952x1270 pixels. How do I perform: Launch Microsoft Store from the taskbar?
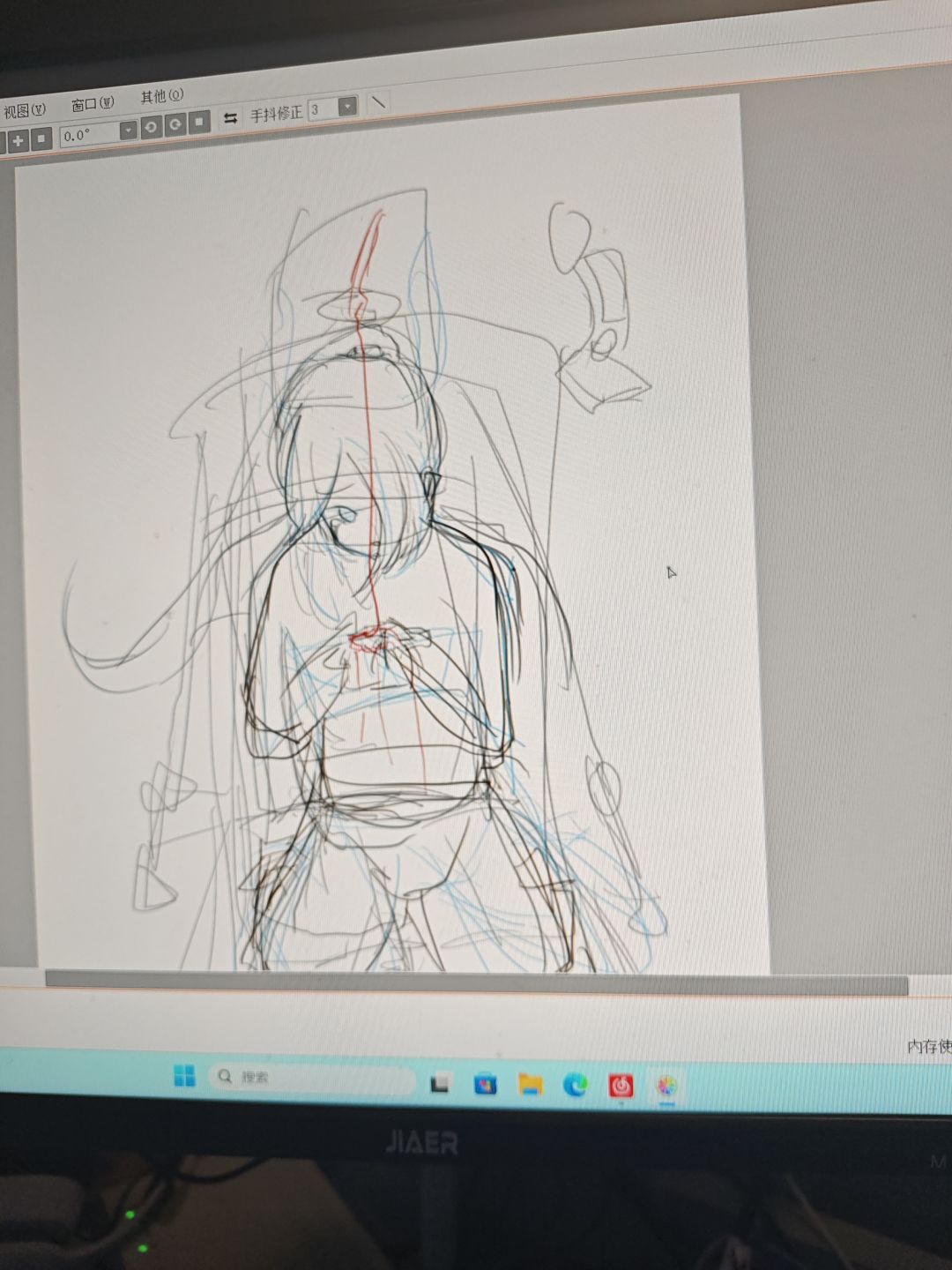(x=485, y=1084)
